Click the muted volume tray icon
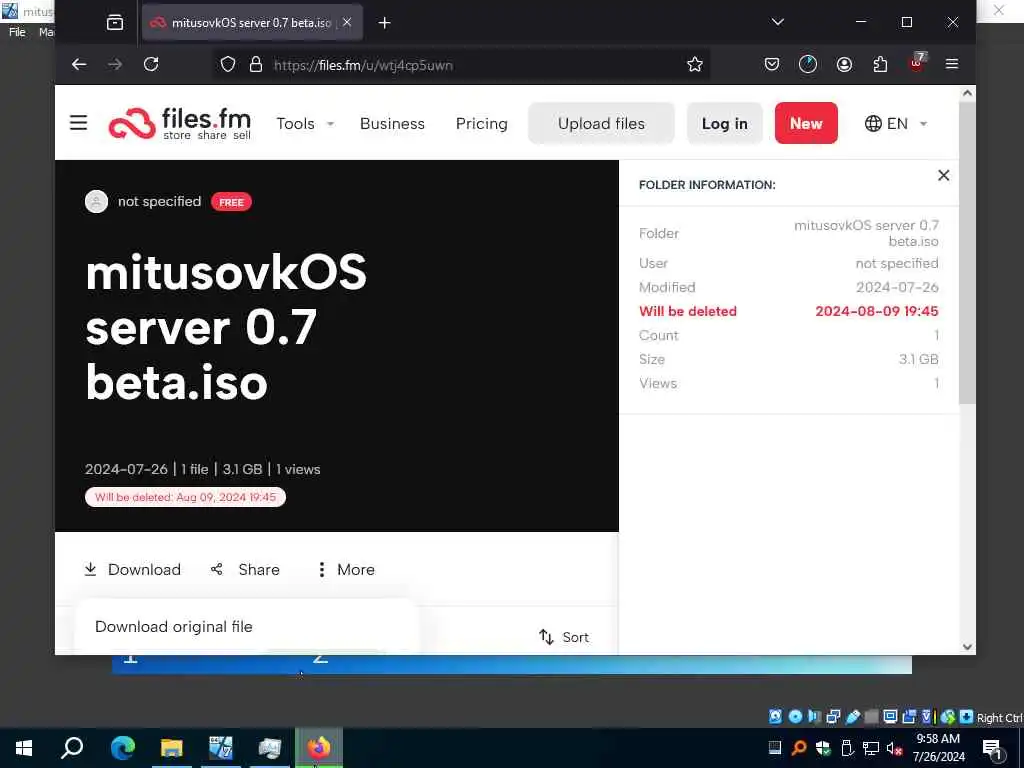1024x768 pixels. click(895, 748)
